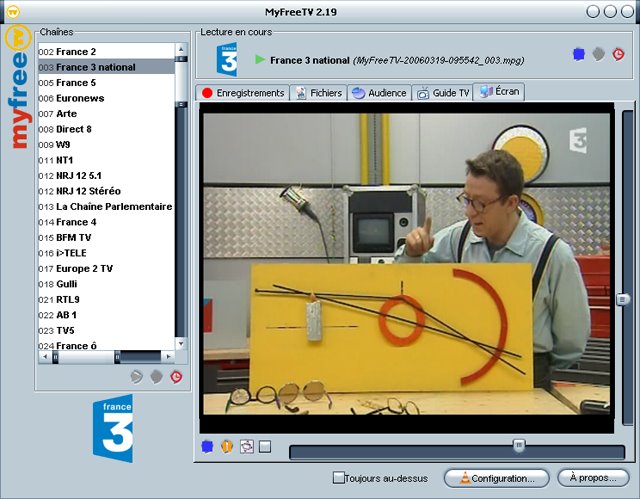Click the gray record icon in Lecture en cours
640x499 pixels.
(598, 54)
